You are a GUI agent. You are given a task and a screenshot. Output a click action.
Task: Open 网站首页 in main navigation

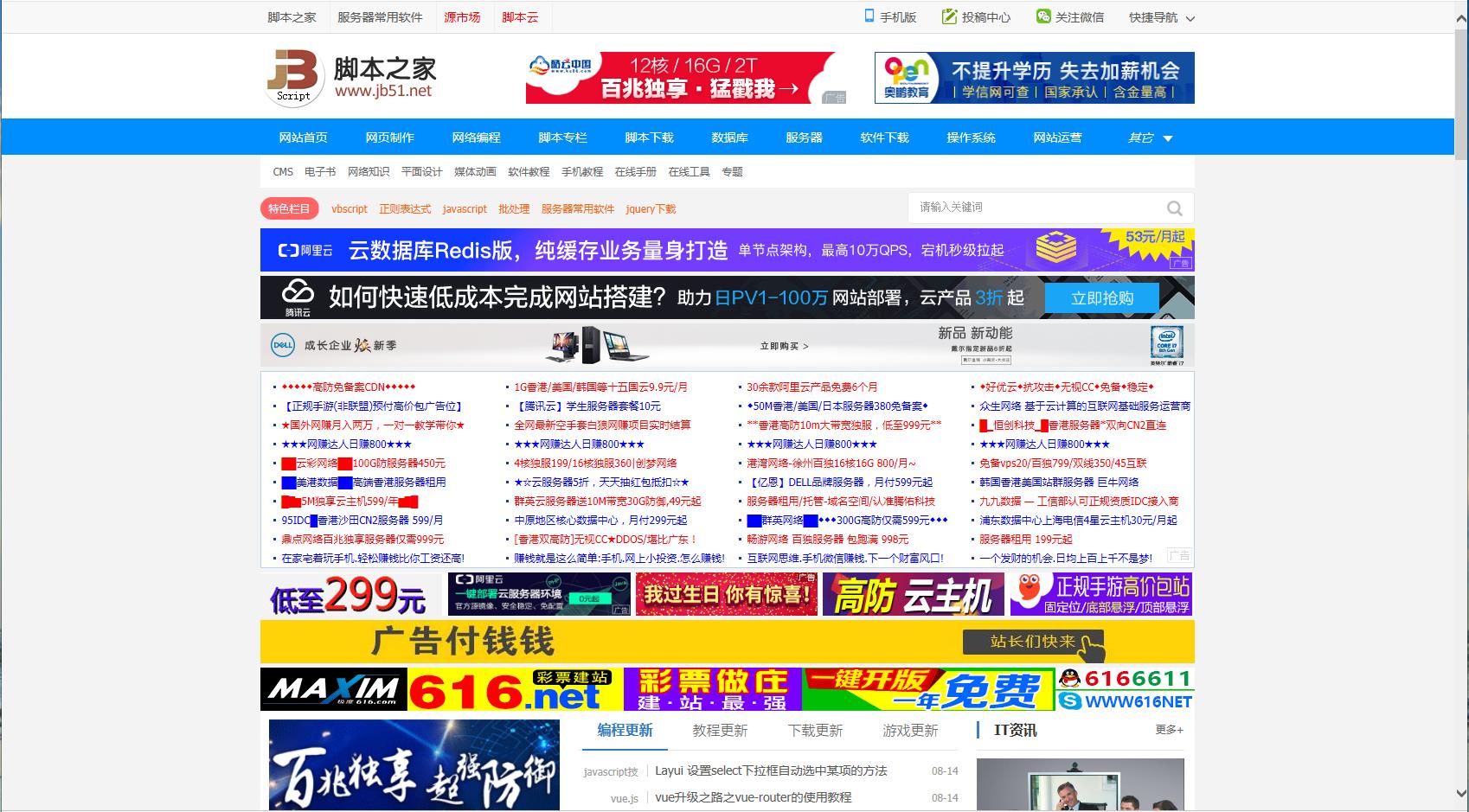coord(303,137)
